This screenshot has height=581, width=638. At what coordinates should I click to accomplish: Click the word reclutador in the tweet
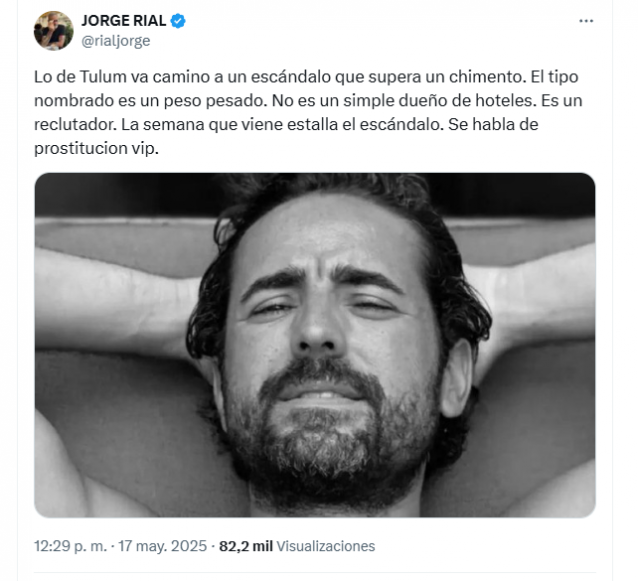pos(75,124)
